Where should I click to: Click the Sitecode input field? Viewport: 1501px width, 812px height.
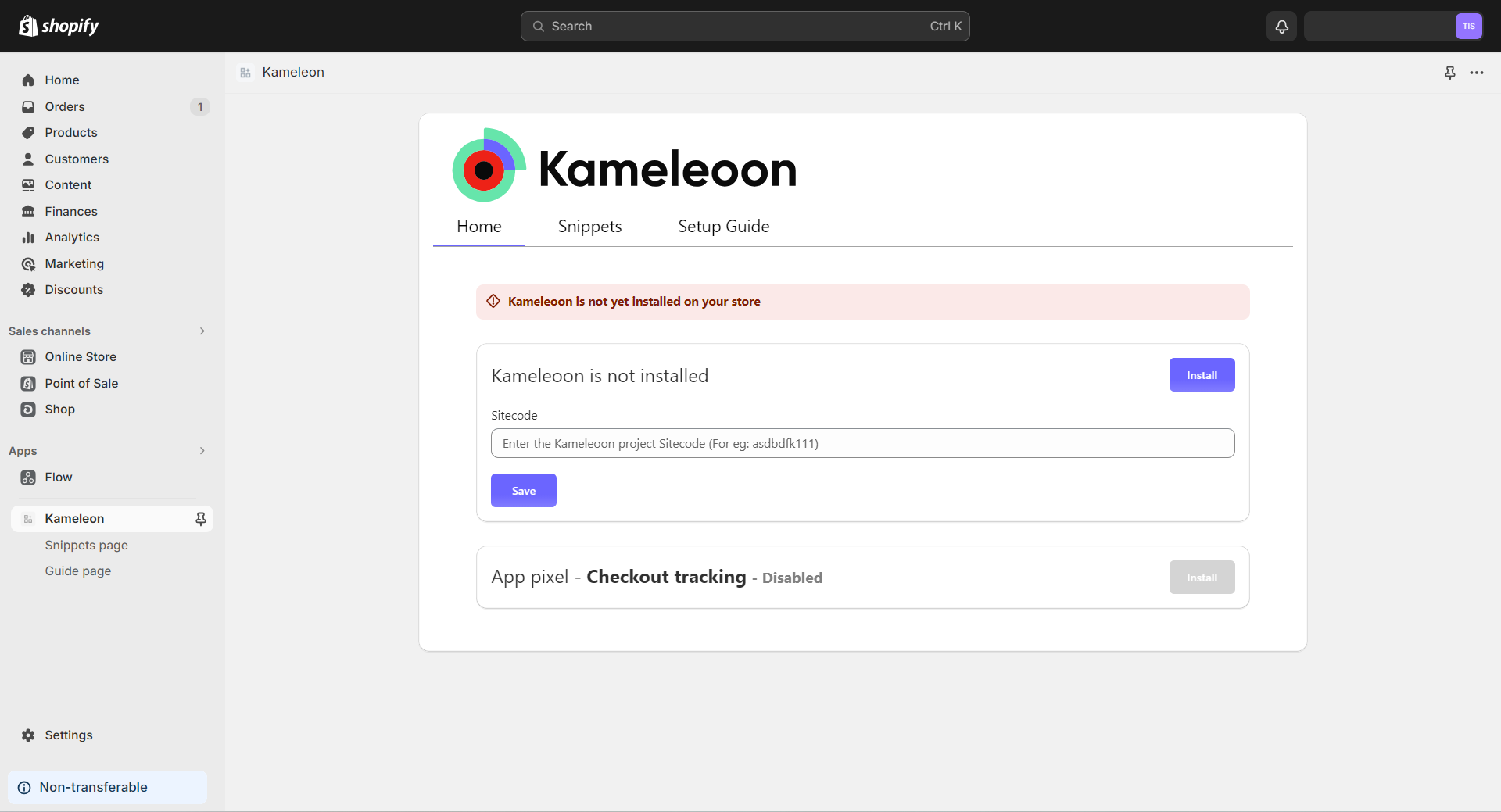(x=862, y=443)
